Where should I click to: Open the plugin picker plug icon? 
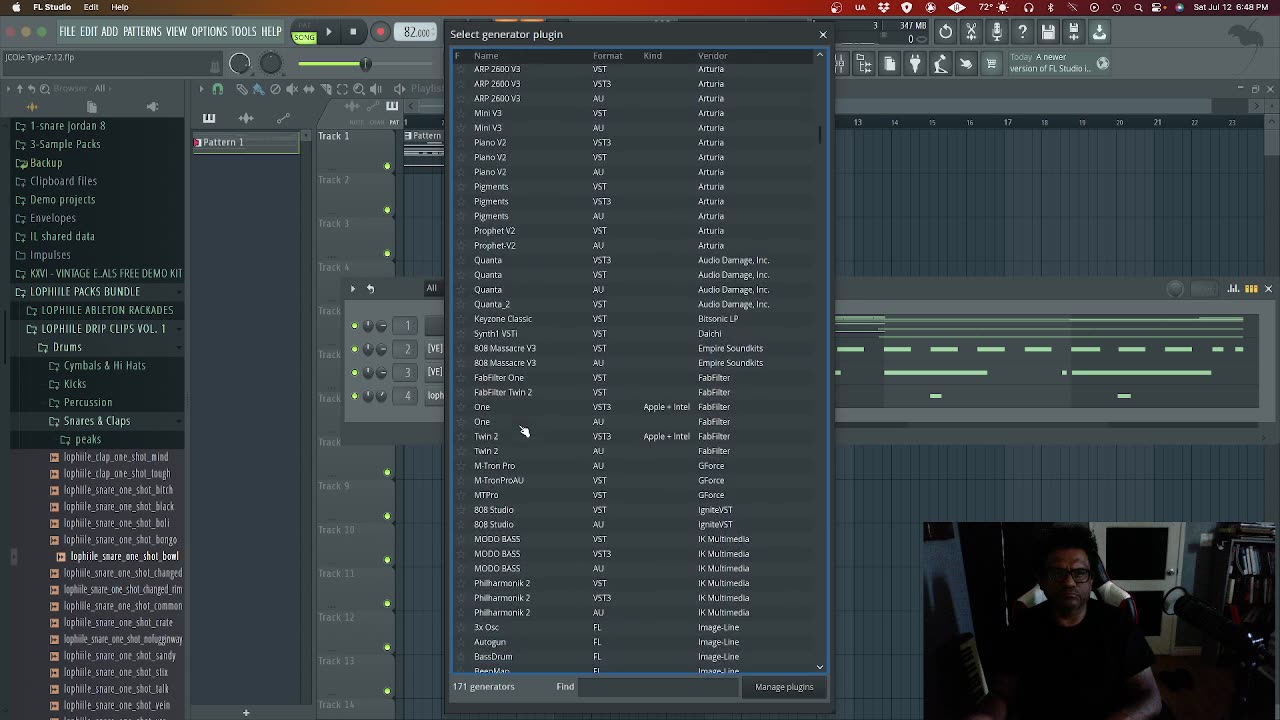[x=915, y=64]
